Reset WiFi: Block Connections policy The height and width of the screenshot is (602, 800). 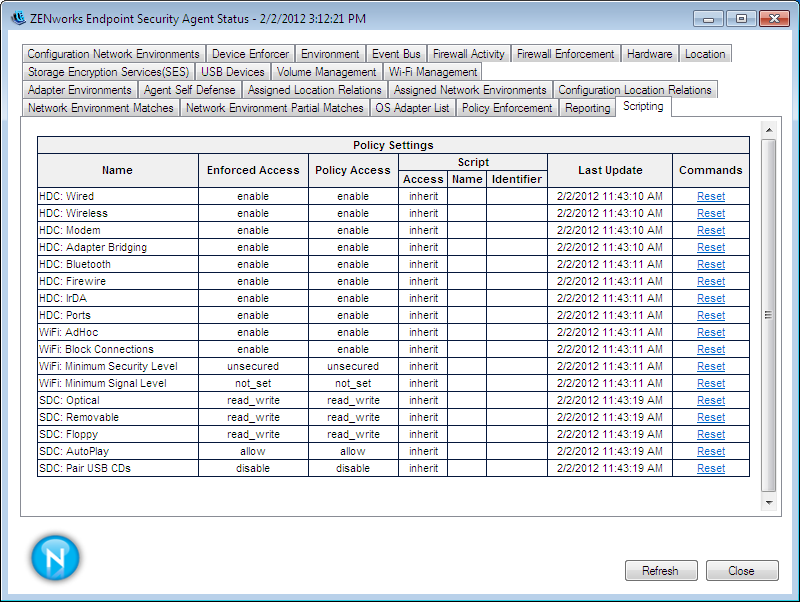pos(711,349)
